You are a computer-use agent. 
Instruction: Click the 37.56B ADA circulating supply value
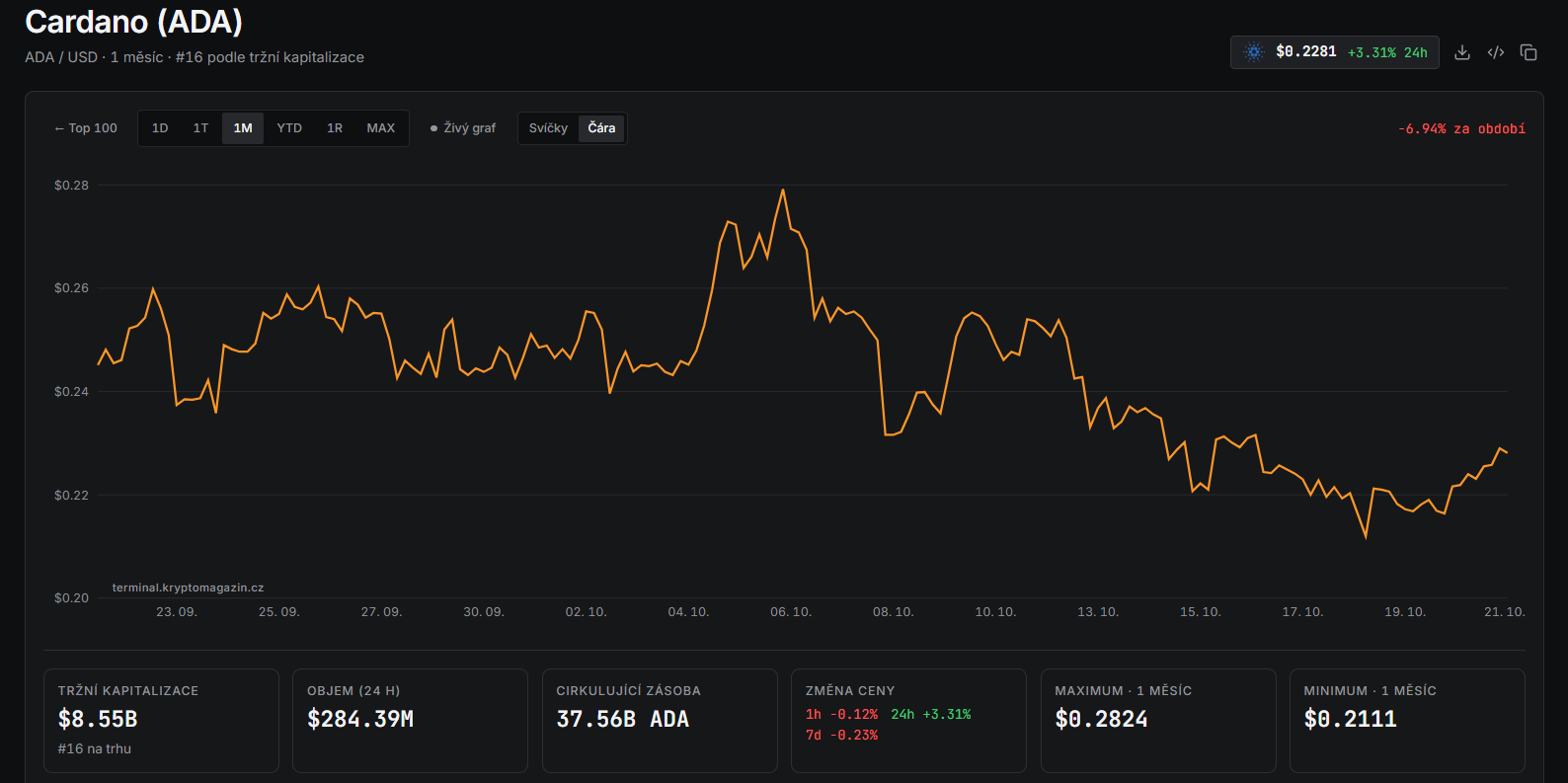click(x=623, y=719)
